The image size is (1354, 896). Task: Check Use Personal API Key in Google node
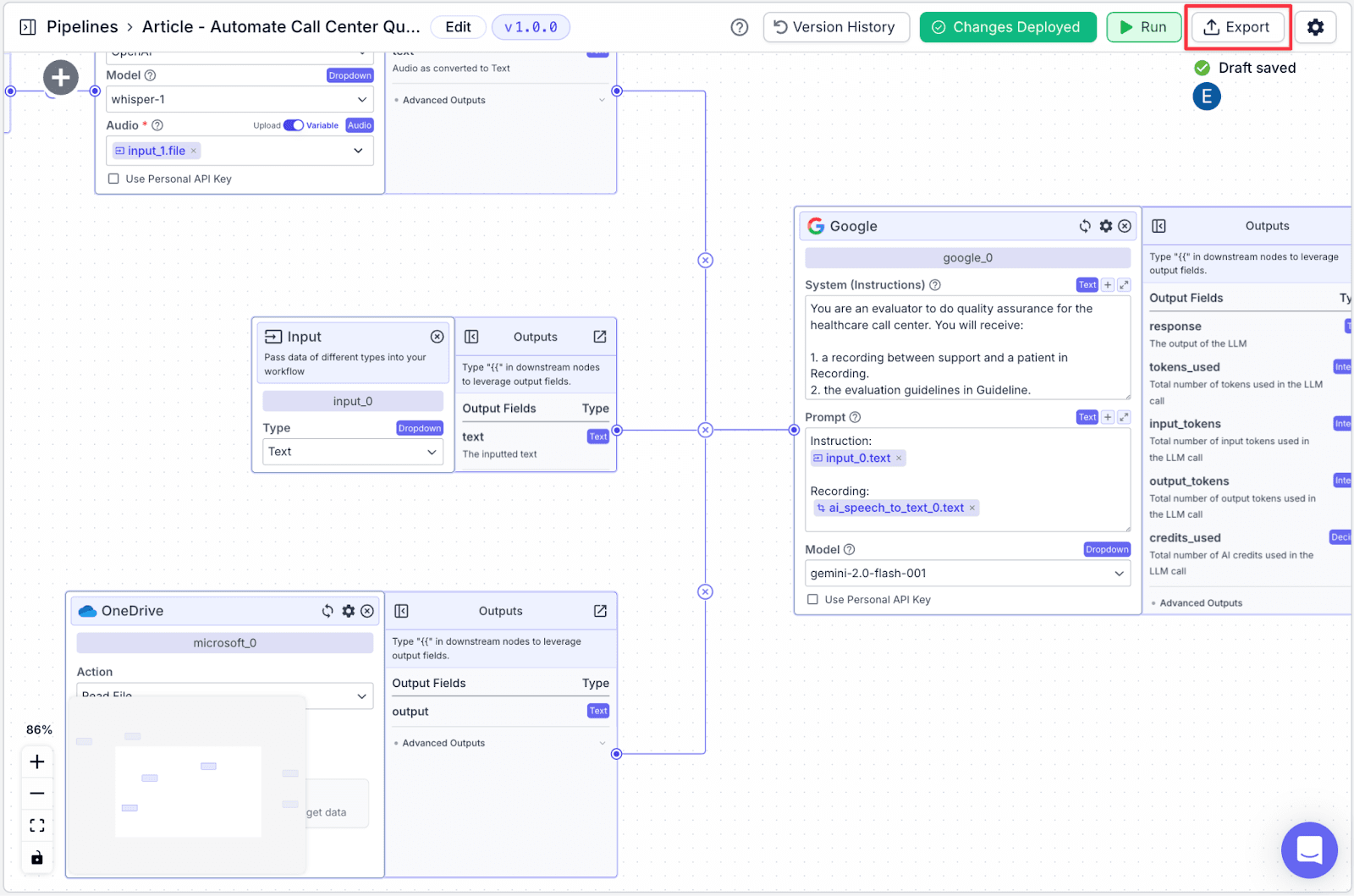point(812,599)
